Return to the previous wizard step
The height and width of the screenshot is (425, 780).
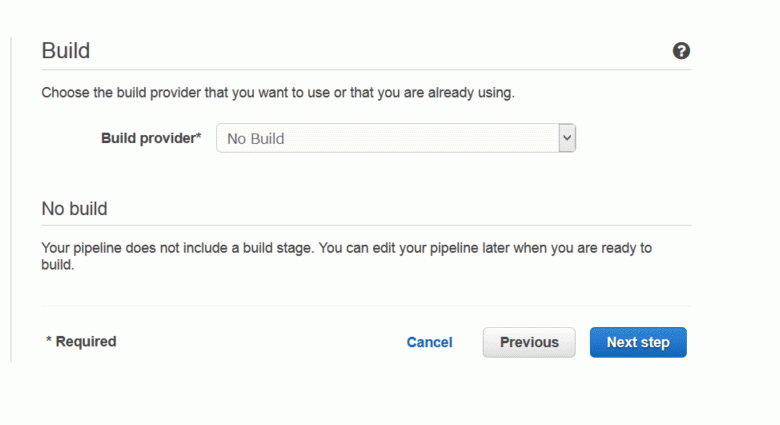click(529, 342)
